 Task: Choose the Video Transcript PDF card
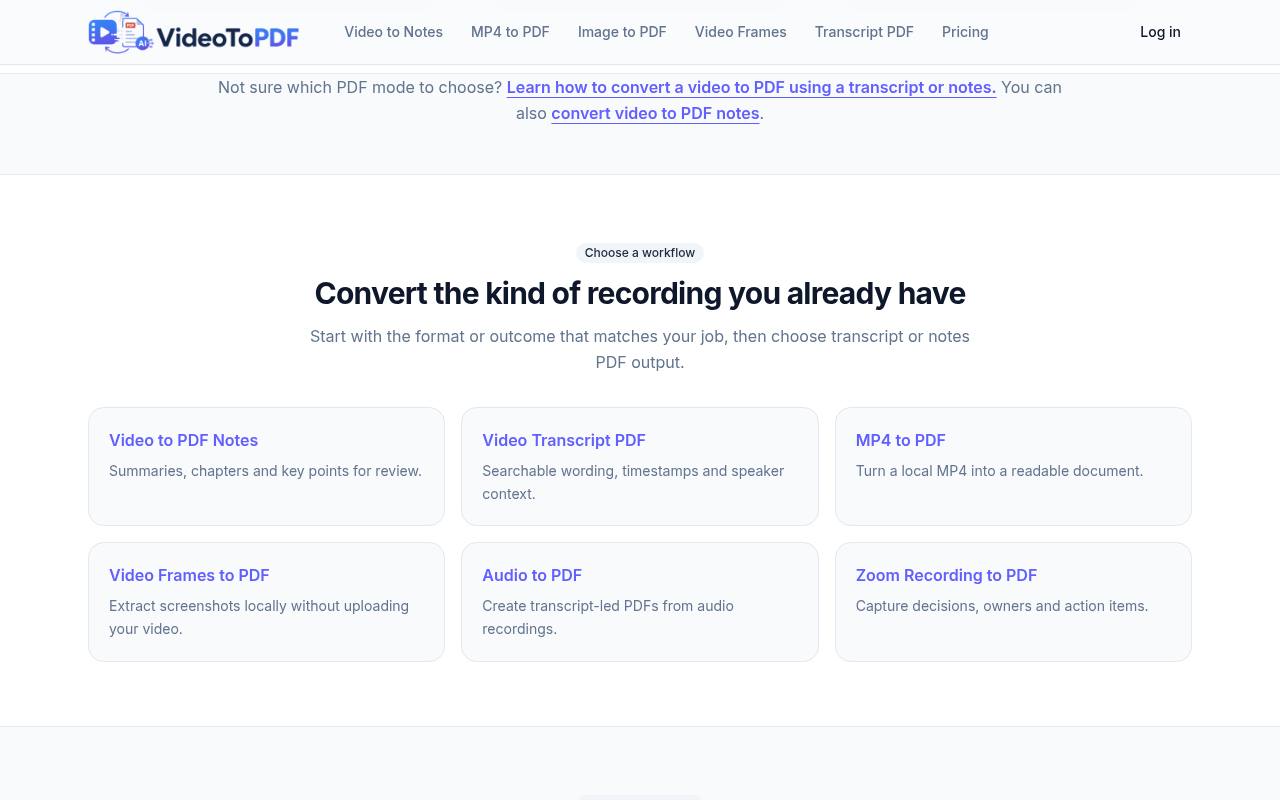(x=640, y=466)
